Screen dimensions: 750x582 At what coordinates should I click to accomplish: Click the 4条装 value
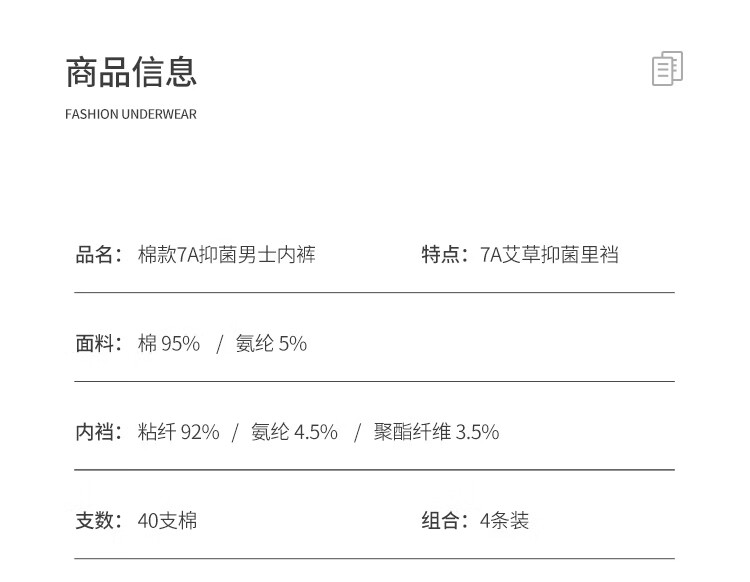pyautogui.click(x=504, y=520)
